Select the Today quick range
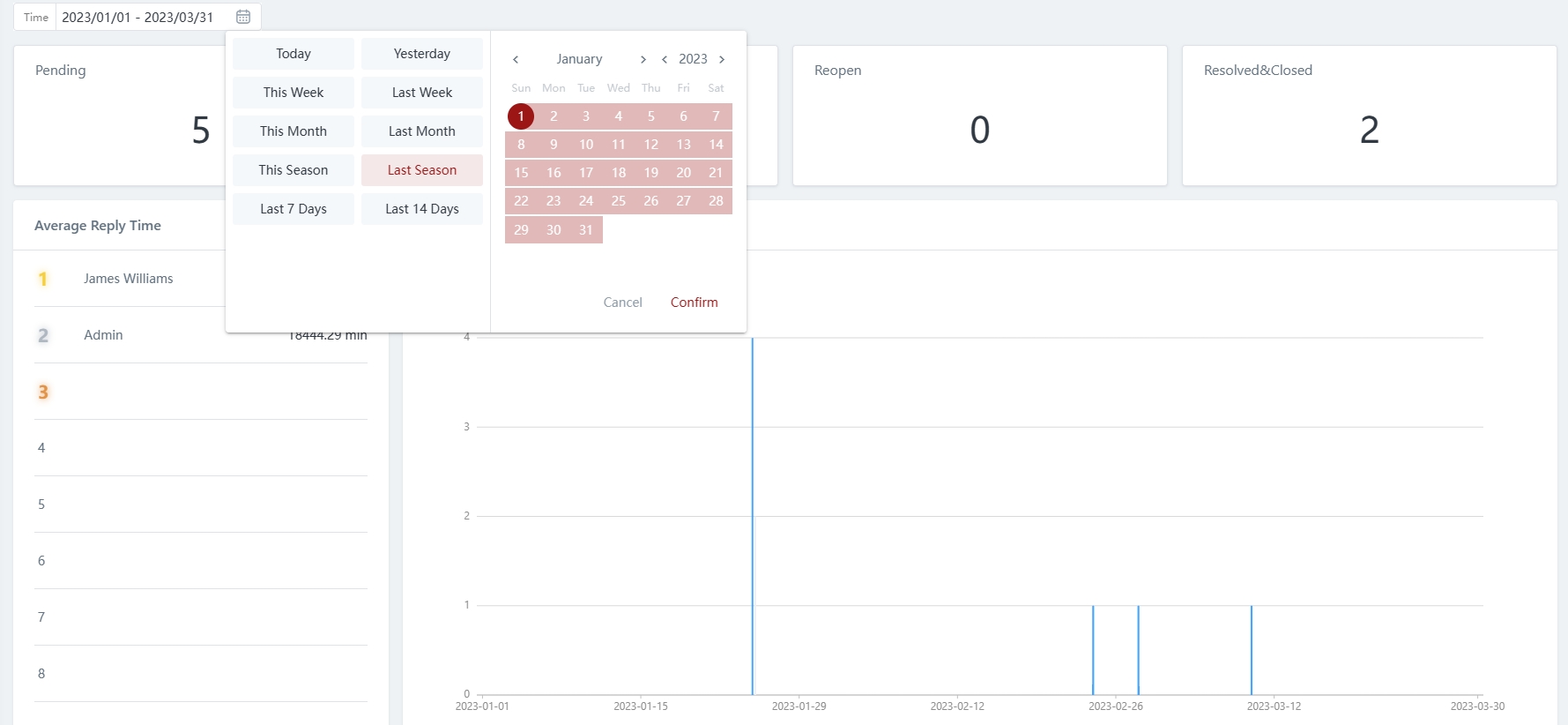Image resolution: width=1568 pixels, height=725 pixels. coord(294,54)
